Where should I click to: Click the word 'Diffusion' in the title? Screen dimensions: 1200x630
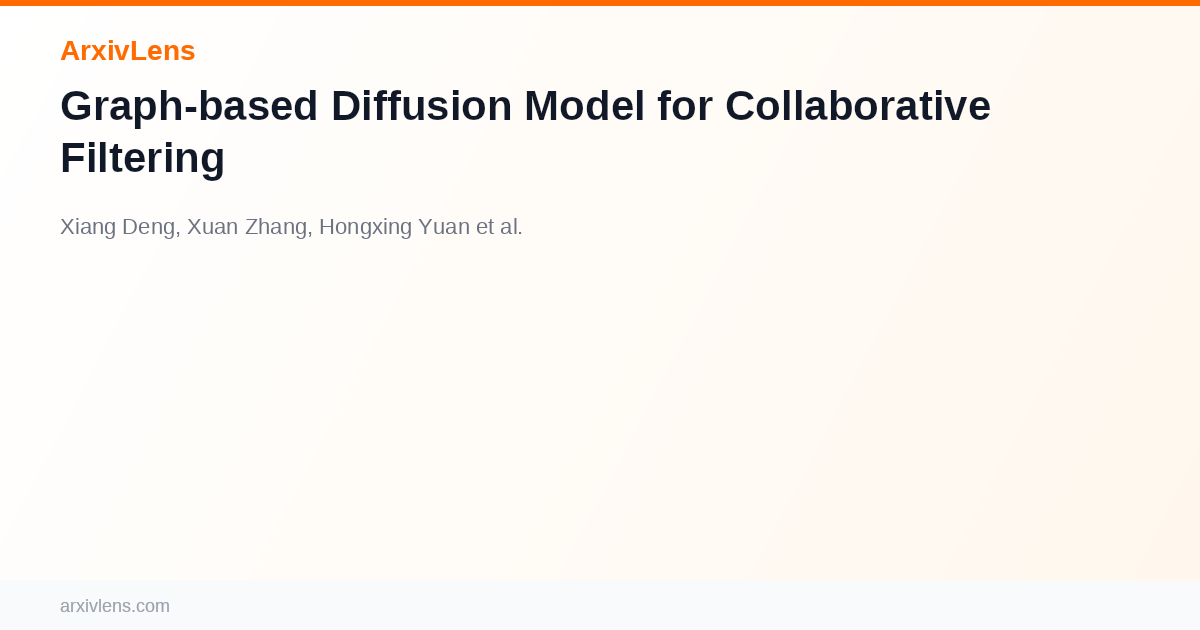[x=422, y=106]
